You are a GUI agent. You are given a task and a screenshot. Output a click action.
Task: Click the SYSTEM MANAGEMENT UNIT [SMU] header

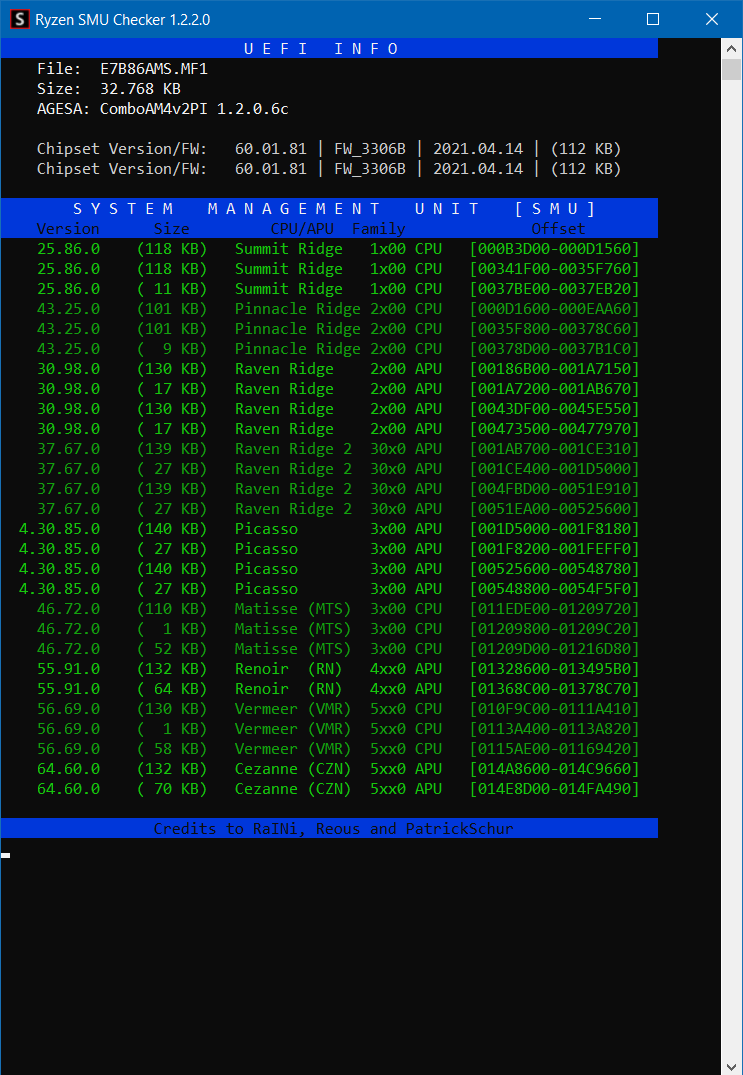point(334,208)
